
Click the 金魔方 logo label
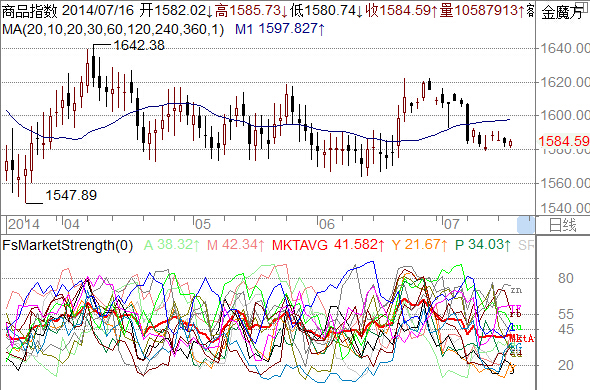click(561, 12)
